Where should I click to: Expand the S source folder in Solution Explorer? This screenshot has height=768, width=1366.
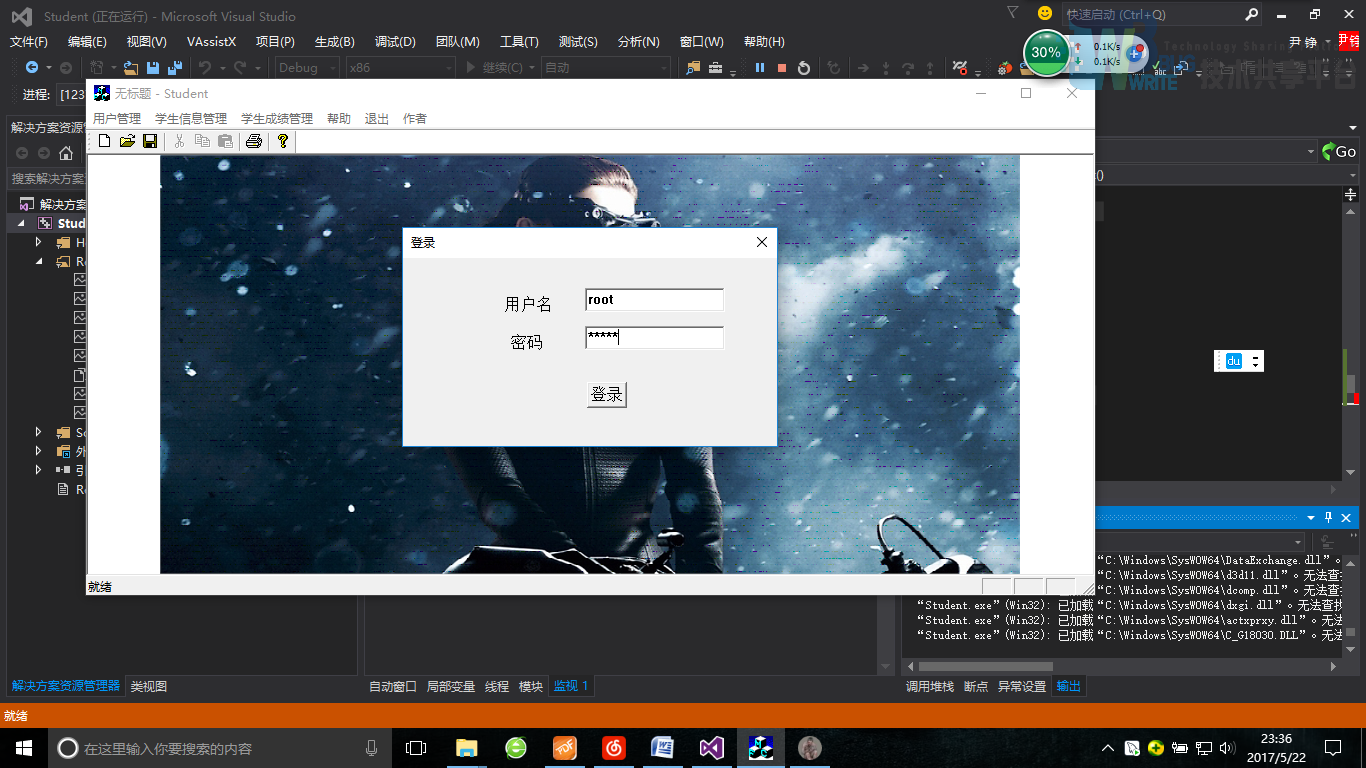pos(38,432)
